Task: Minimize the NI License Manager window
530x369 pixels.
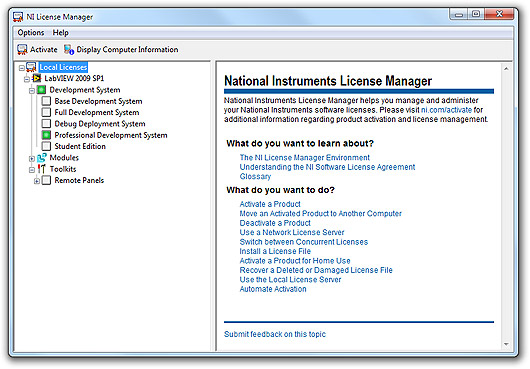Action: tap(459, 14)
